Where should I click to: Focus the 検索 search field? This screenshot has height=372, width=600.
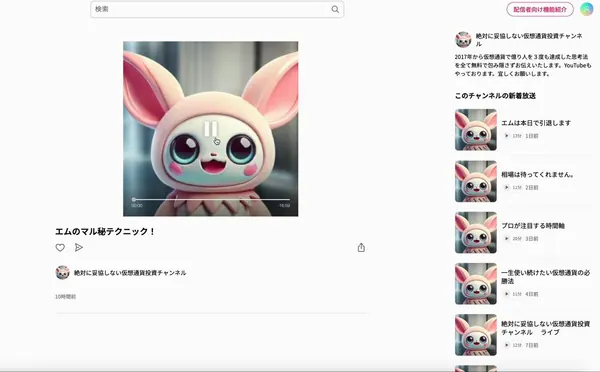tap(217, 9)
